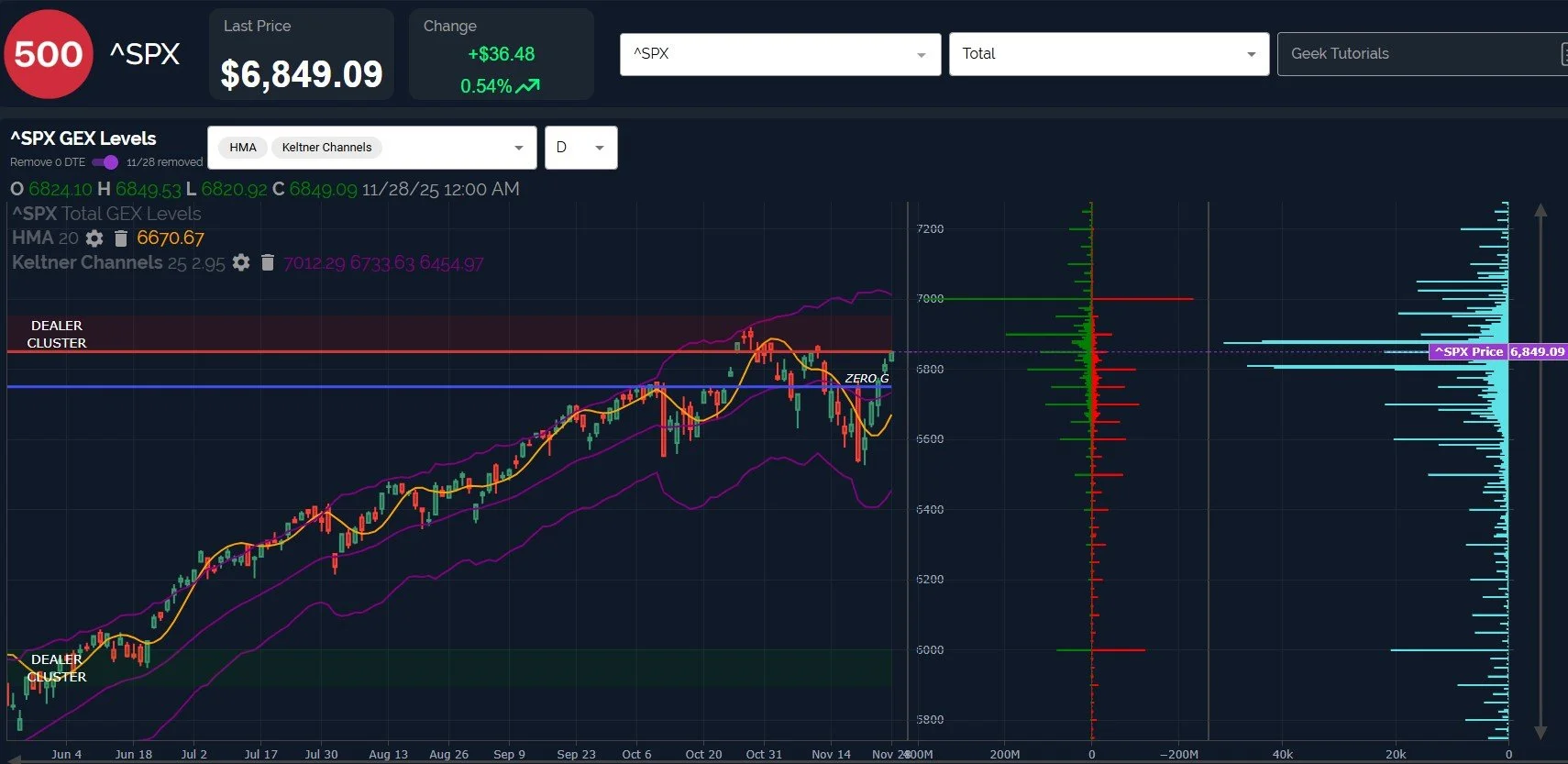Open the Total expiration dropdown
Image resolution: width=1568 pixels, height=764 pixels.
(1109, 54)
